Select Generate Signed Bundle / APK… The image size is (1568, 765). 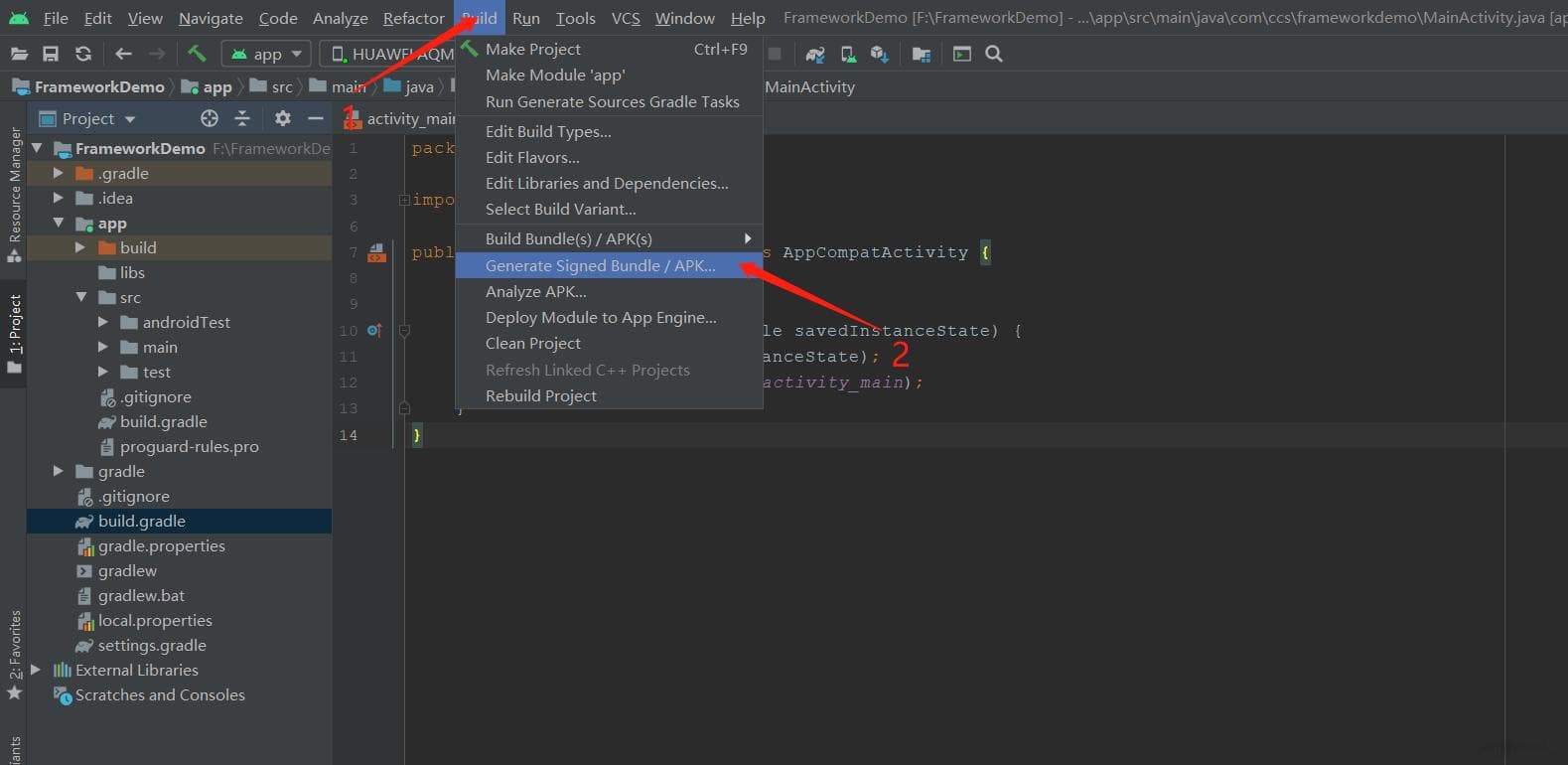[609, 265]
